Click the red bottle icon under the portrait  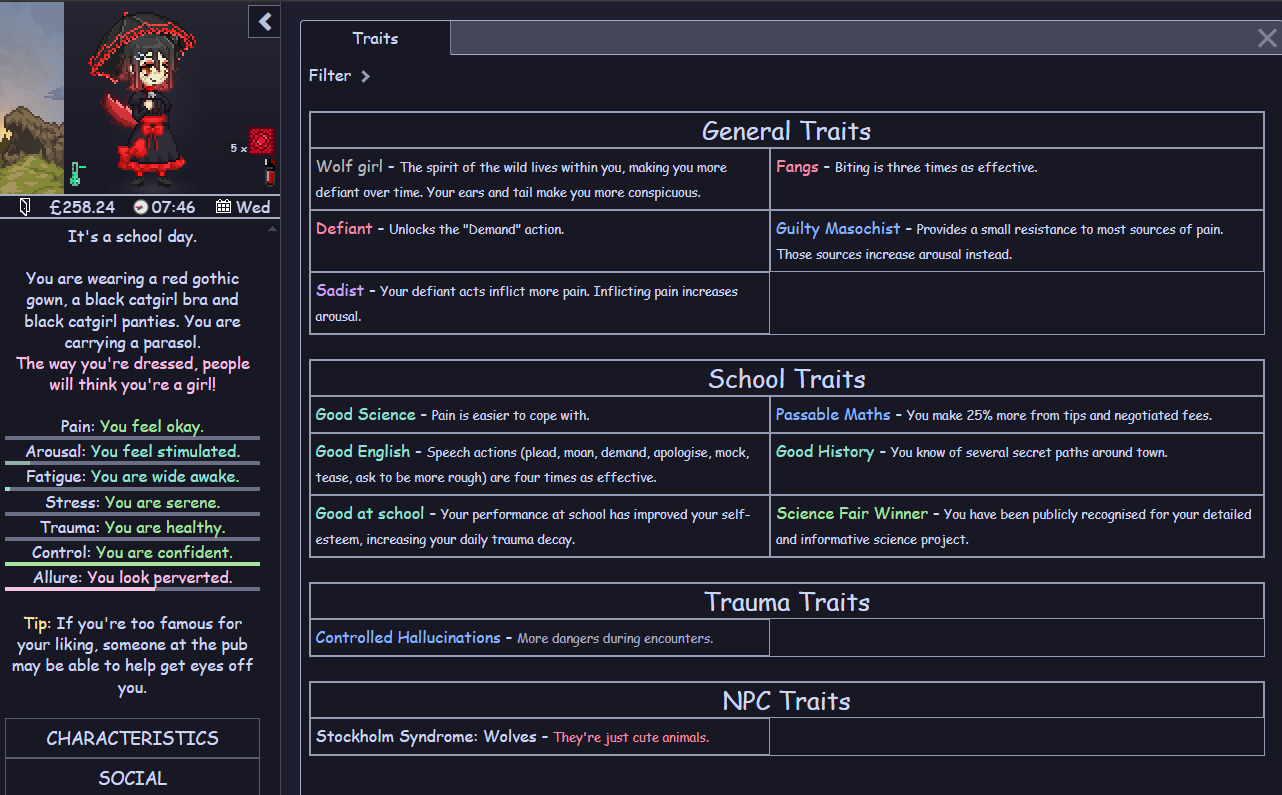269,172
